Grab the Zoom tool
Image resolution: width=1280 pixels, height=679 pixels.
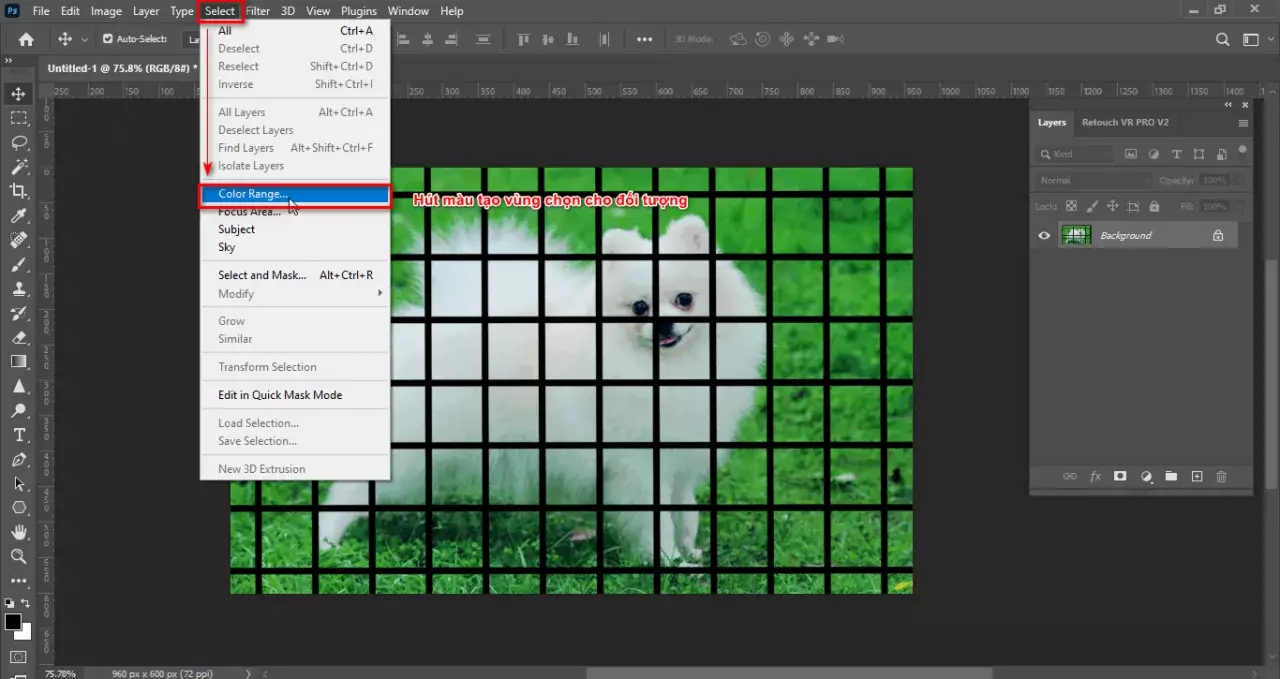18,557
